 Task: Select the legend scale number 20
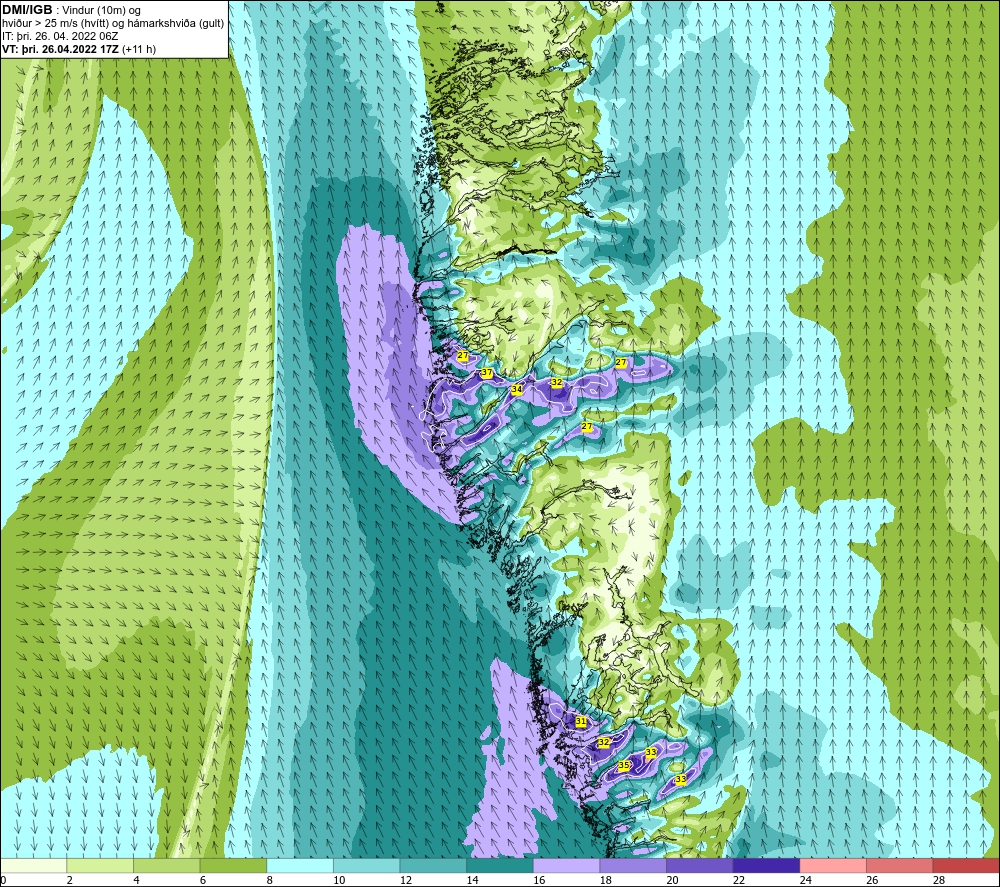[x=672, y=880]
